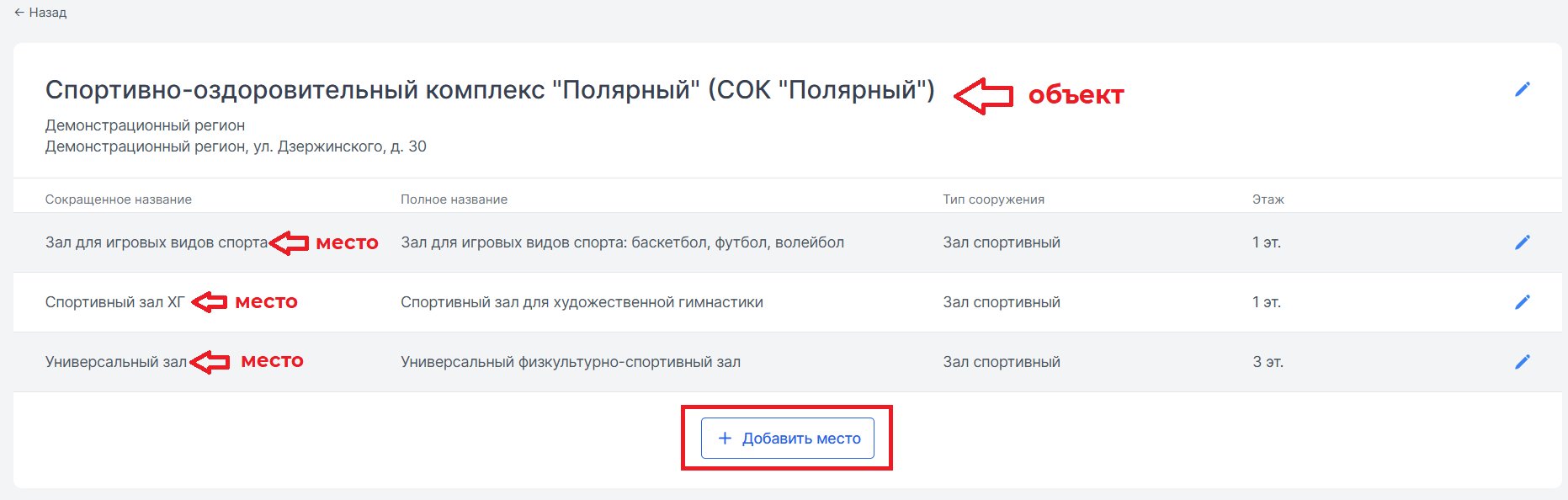Screen dimensions: 1568x500
Task: Click the full name mentioning баскетбол, футбол, волейбол
Action: point(622,242)
